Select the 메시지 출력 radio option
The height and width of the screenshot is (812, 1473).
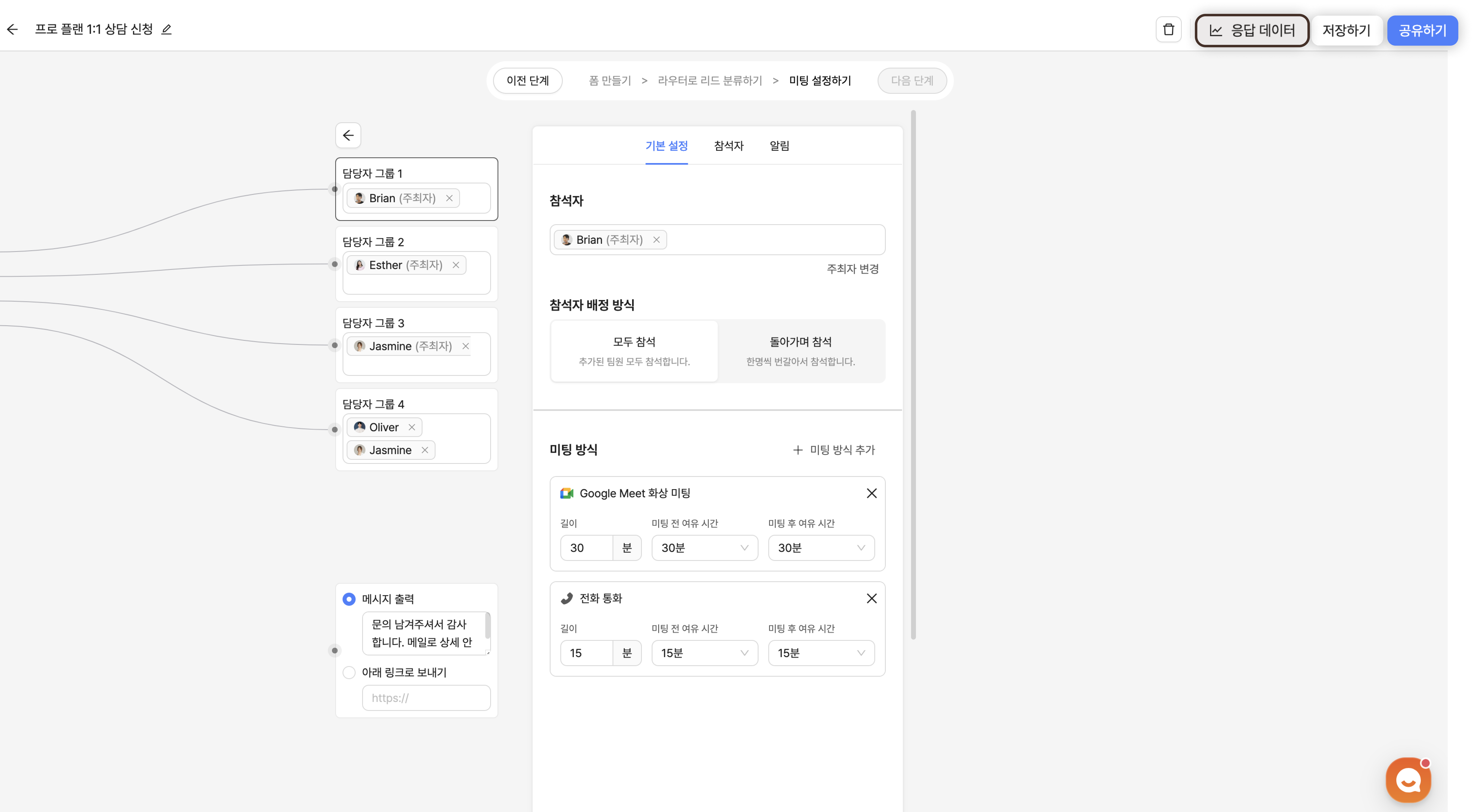coord(349,599)
